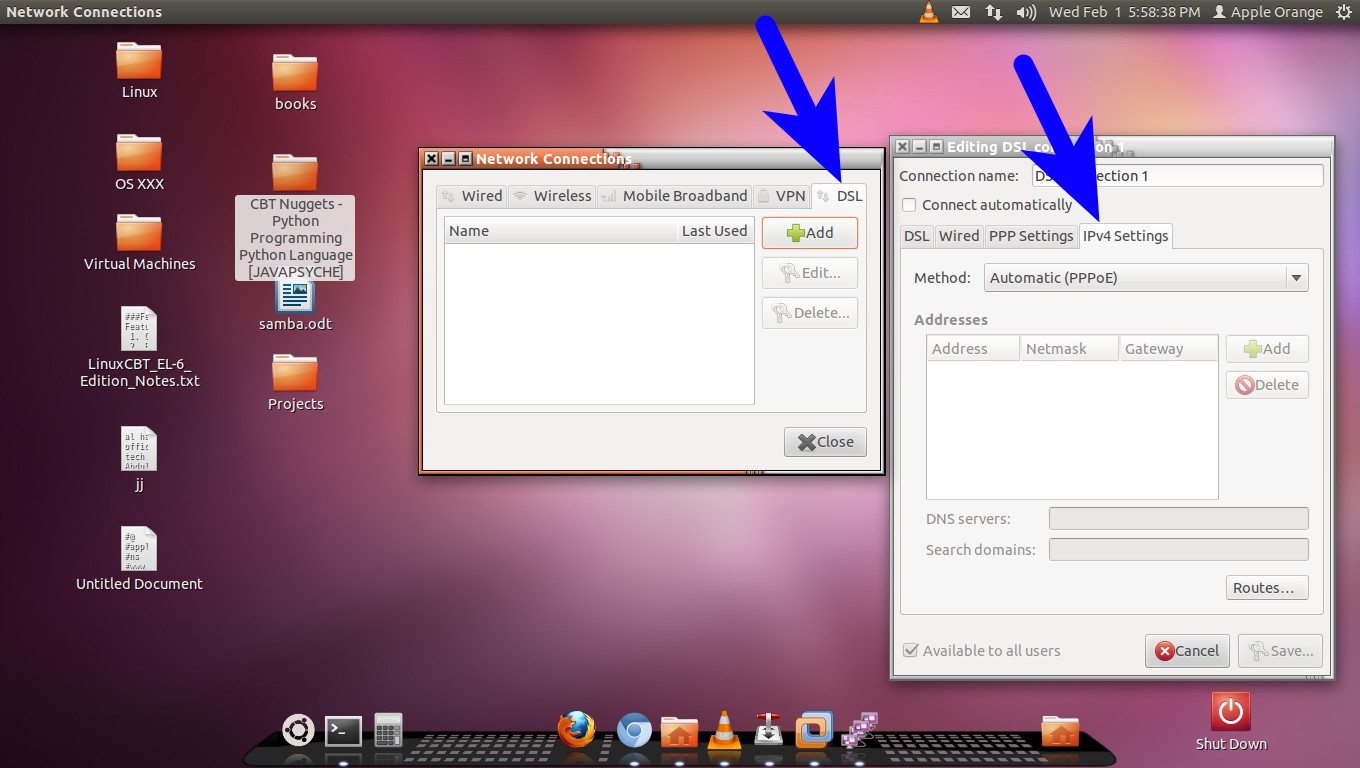Select the jj text file icon
This screenshot has height=768, width=1360.
click(139, 459)
